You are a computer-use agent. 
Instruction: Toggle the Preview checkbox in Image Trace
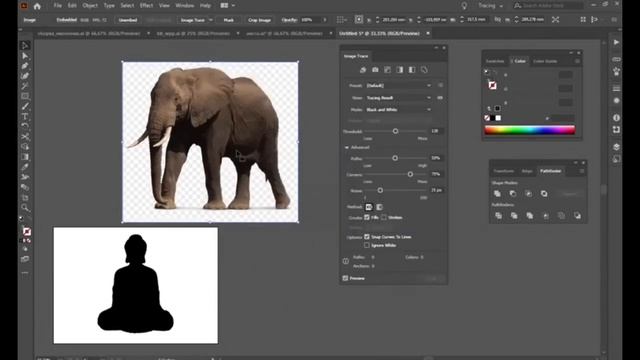(345, 278)
